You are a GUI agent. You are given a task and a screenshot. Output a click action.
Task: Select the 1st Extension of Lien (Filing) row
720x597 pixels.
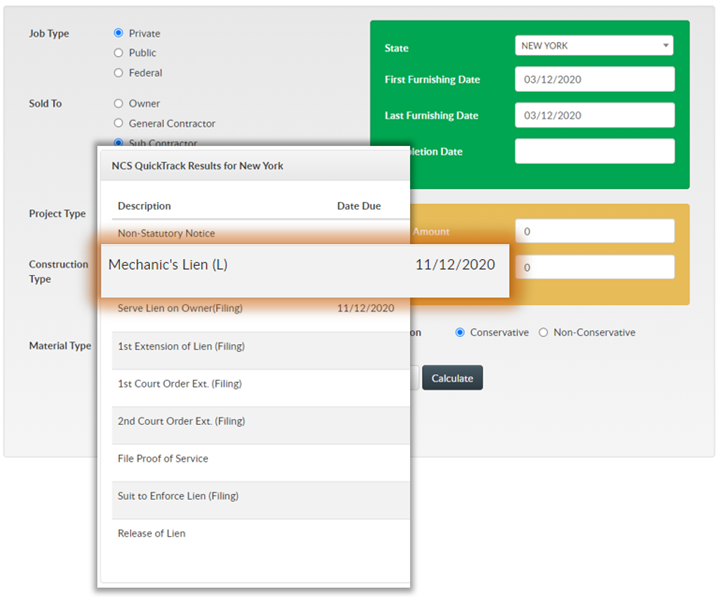pos(254,346)
